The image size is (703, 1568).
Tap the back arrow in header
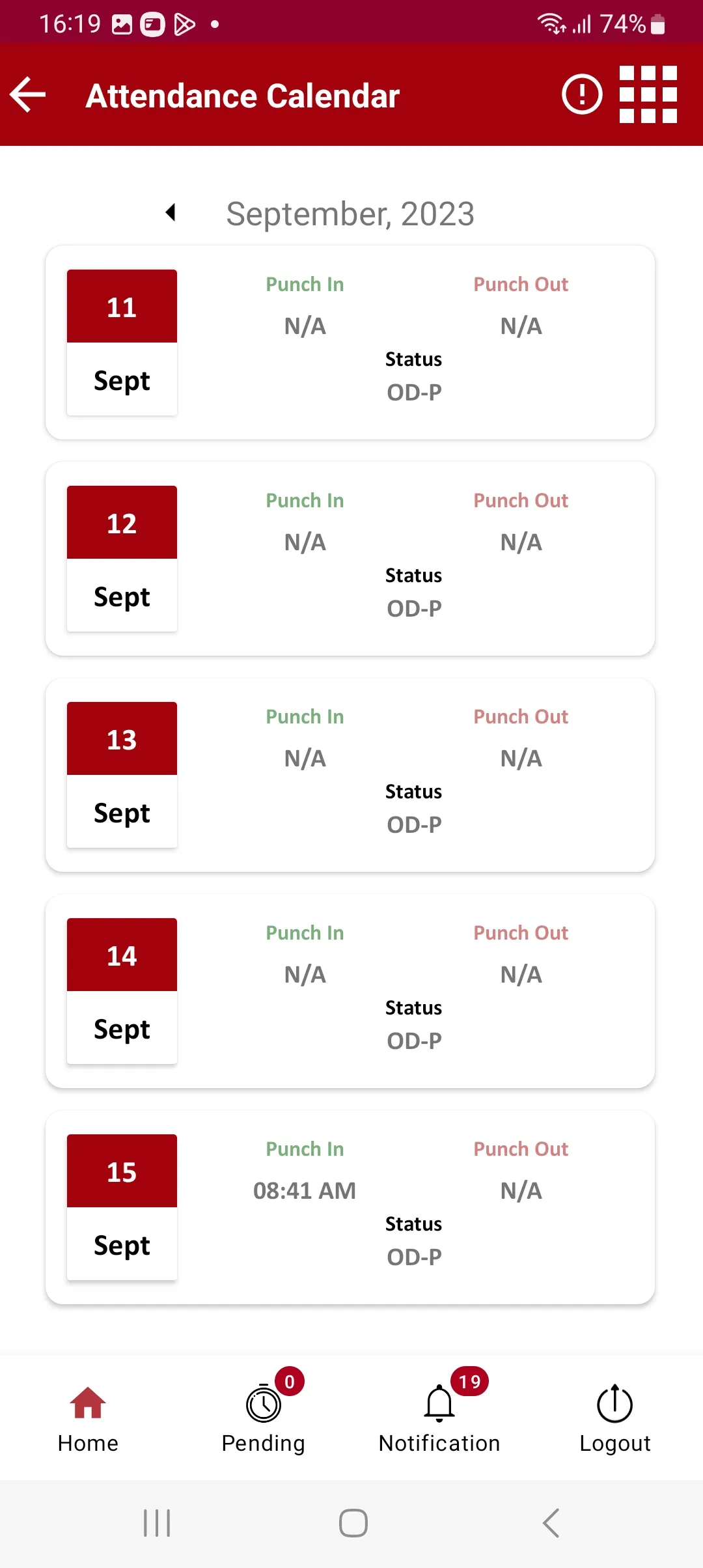[x=28, y=95]
